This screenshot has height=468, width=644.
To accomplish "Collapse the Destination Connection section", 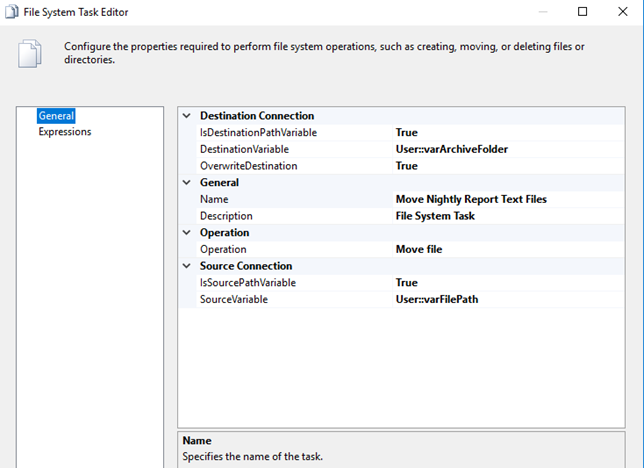I will (x=187, y=116).
